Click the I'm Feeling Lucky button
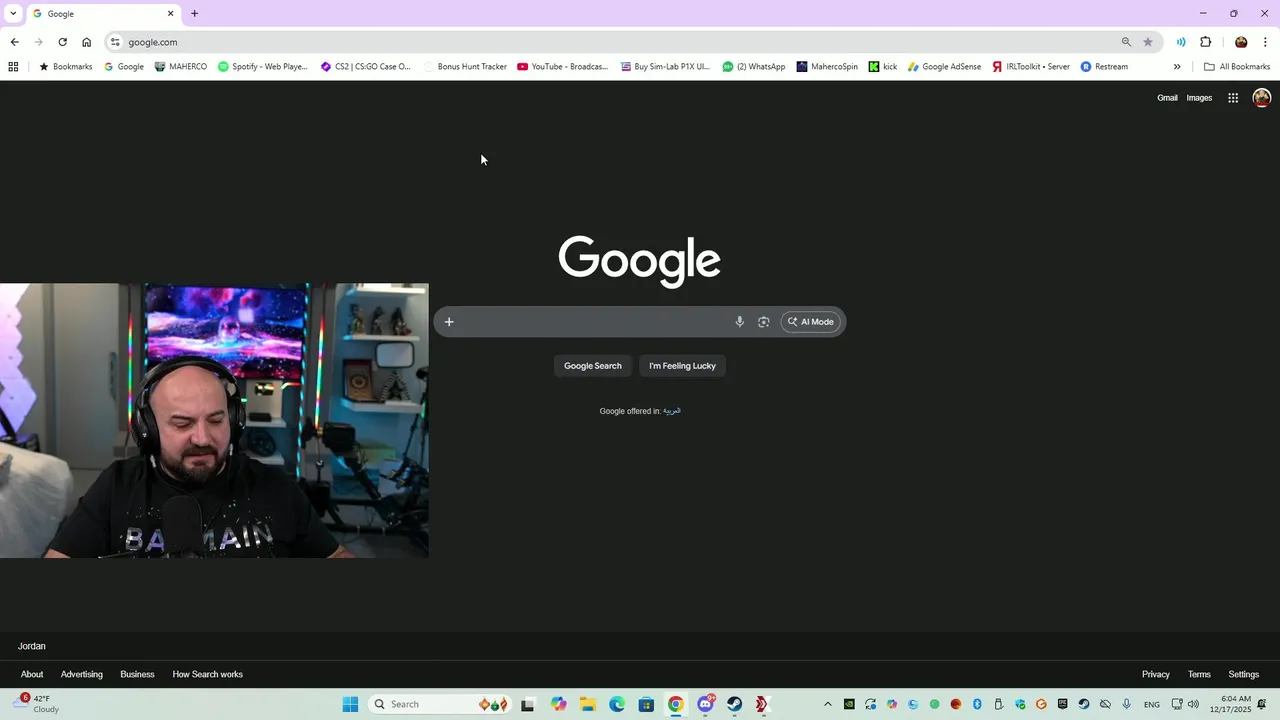The height and width of the screenshot is (720, 1280). tap(682, 366)
